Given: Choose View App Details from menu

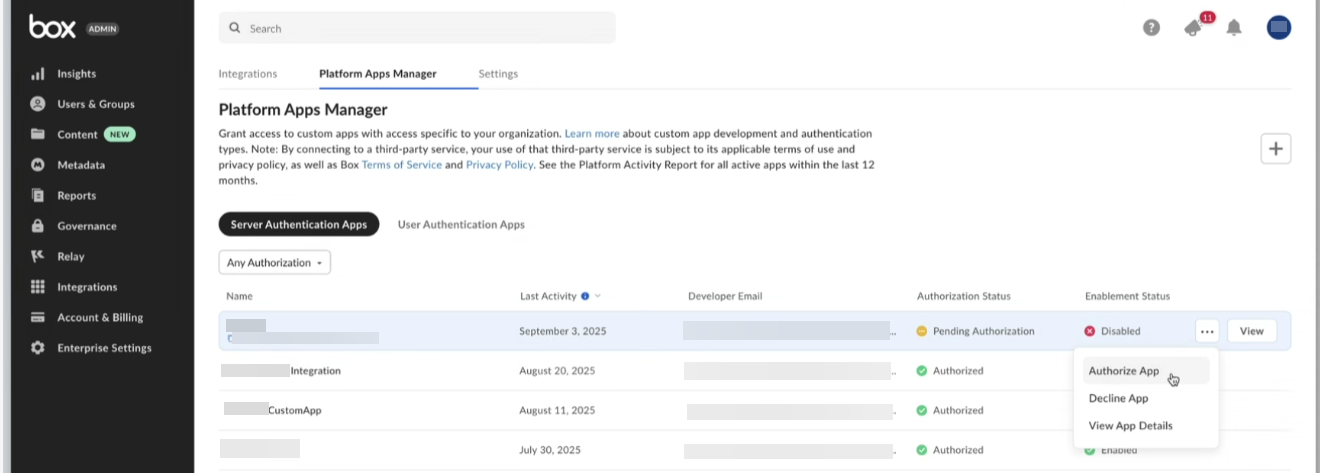Looking at the screenshot, I should 1131,426.
